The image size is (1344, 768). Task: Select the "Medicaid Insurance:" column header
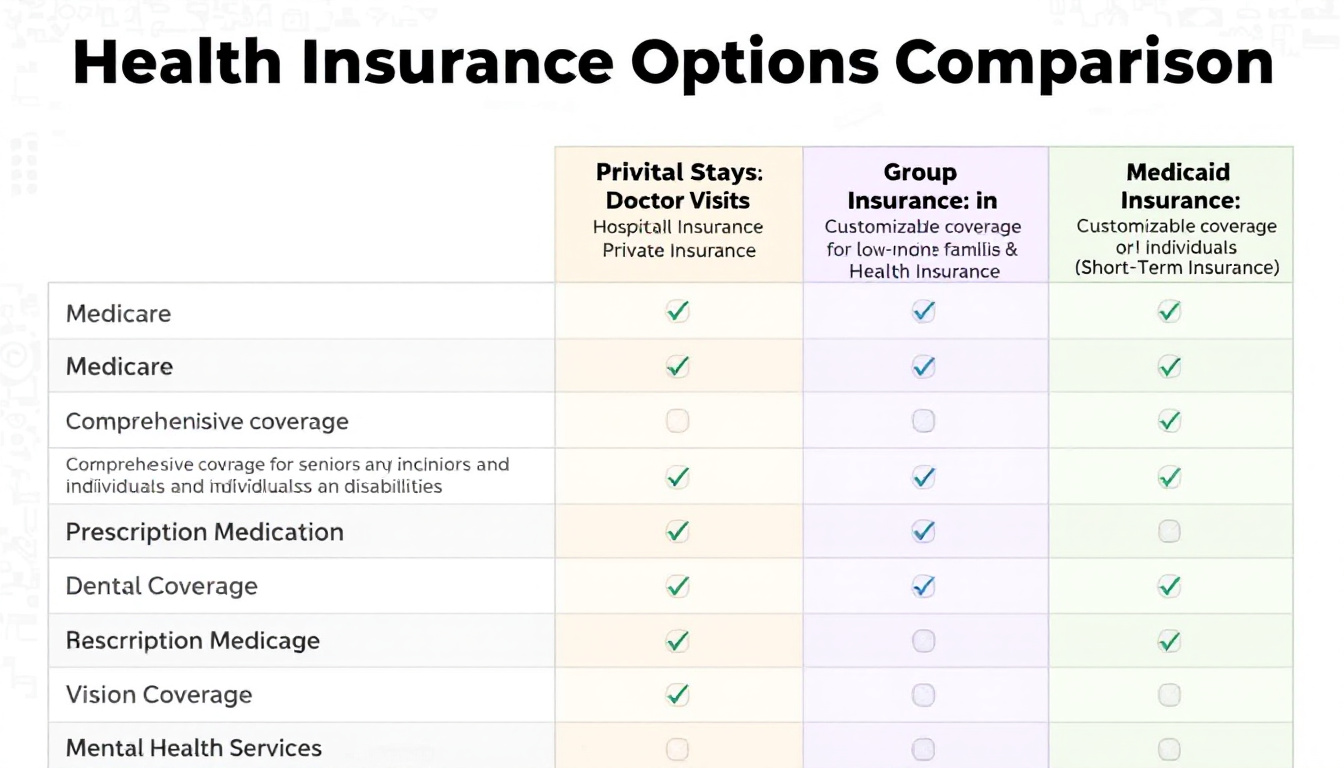(x=1176, y=186)
